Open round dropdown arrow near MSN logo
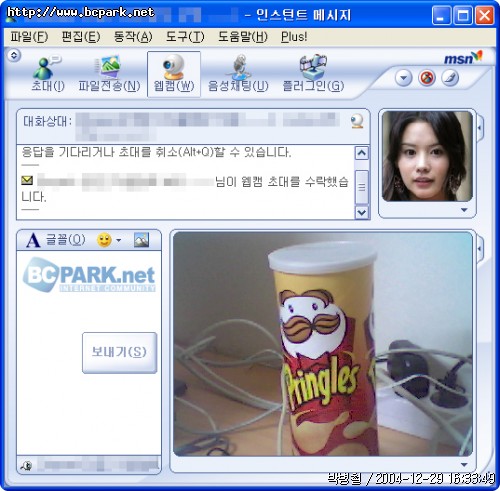The height and width of the screenshot is (491, 500). tap(404, 78)
